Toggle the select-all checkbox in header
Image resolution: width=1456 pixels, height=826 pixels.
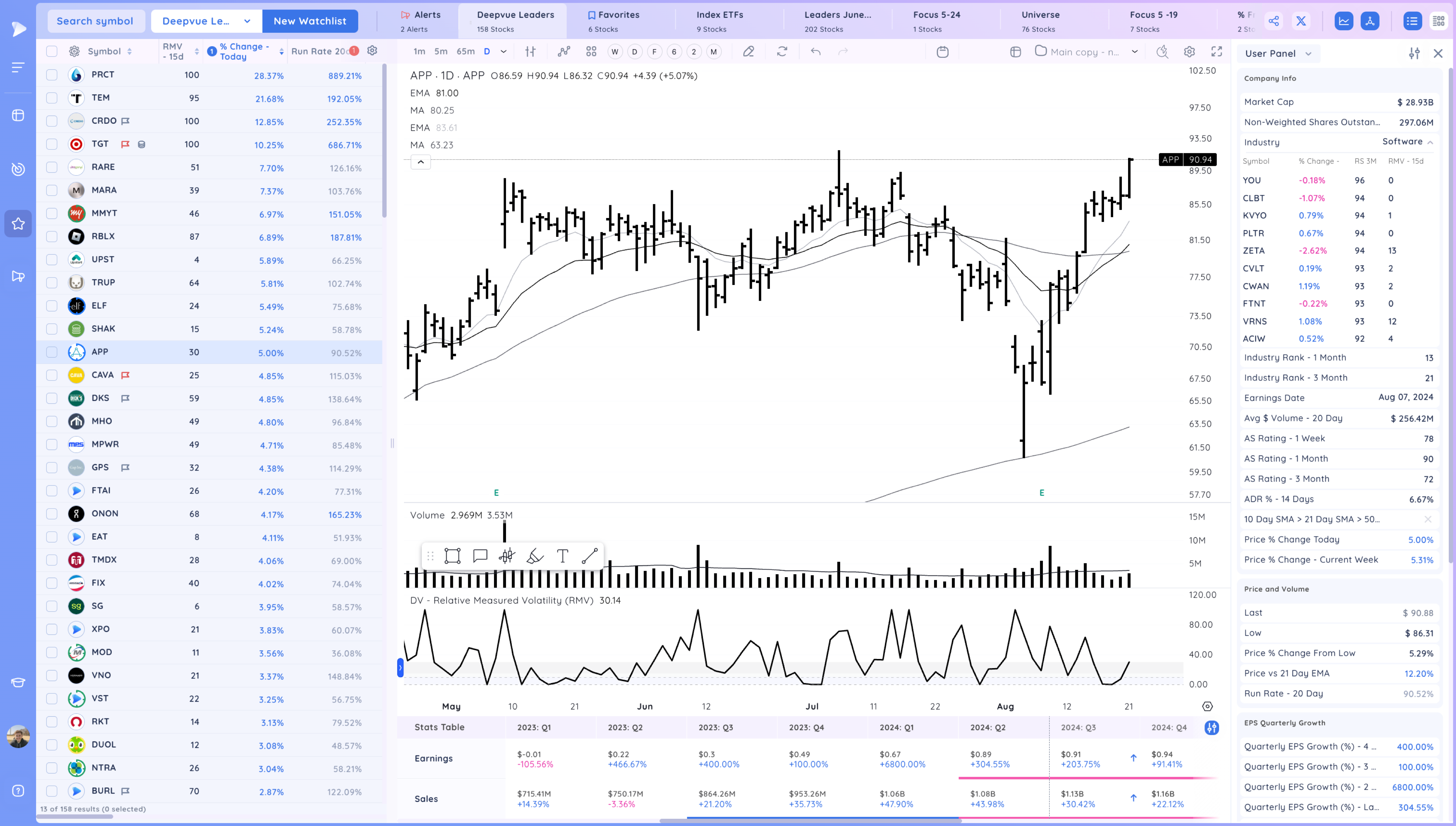[x=52, y=51]
